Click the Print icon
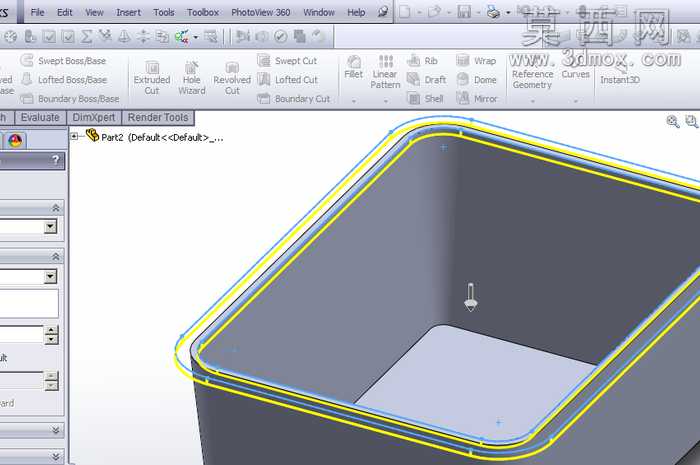The height and width of the screenshot is (465, 700). click(x=493, y=12)
